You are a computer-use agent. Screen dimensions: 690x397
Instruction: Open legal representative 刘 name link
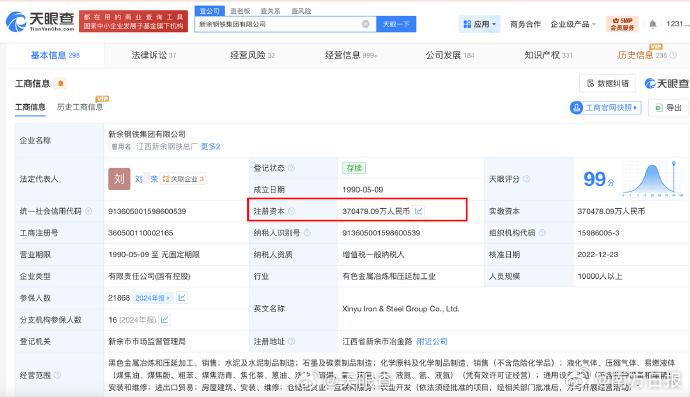tap(146, 179)
